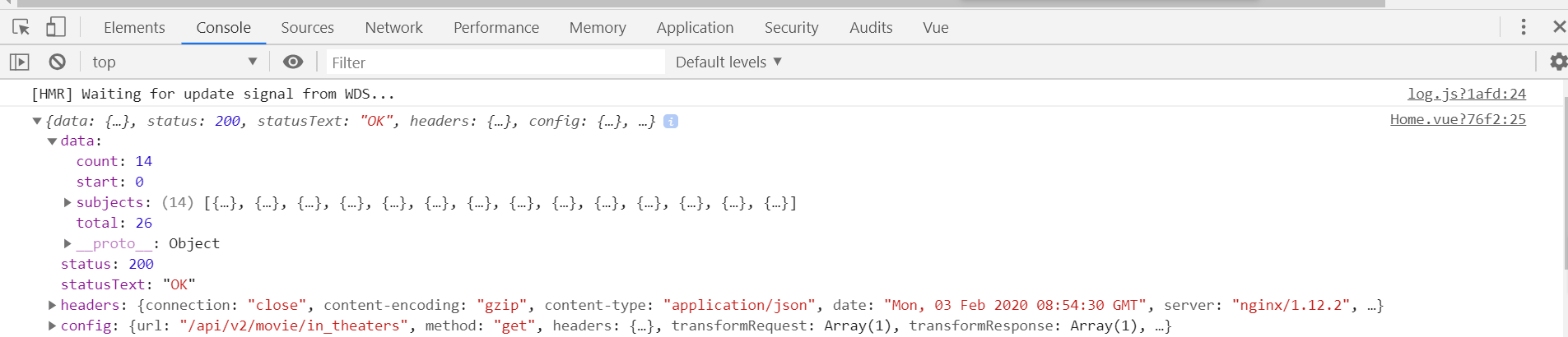Open the top context dropdown
Image resolution: width=1568 pixels, height=337 pixels.
coord(174,62)
